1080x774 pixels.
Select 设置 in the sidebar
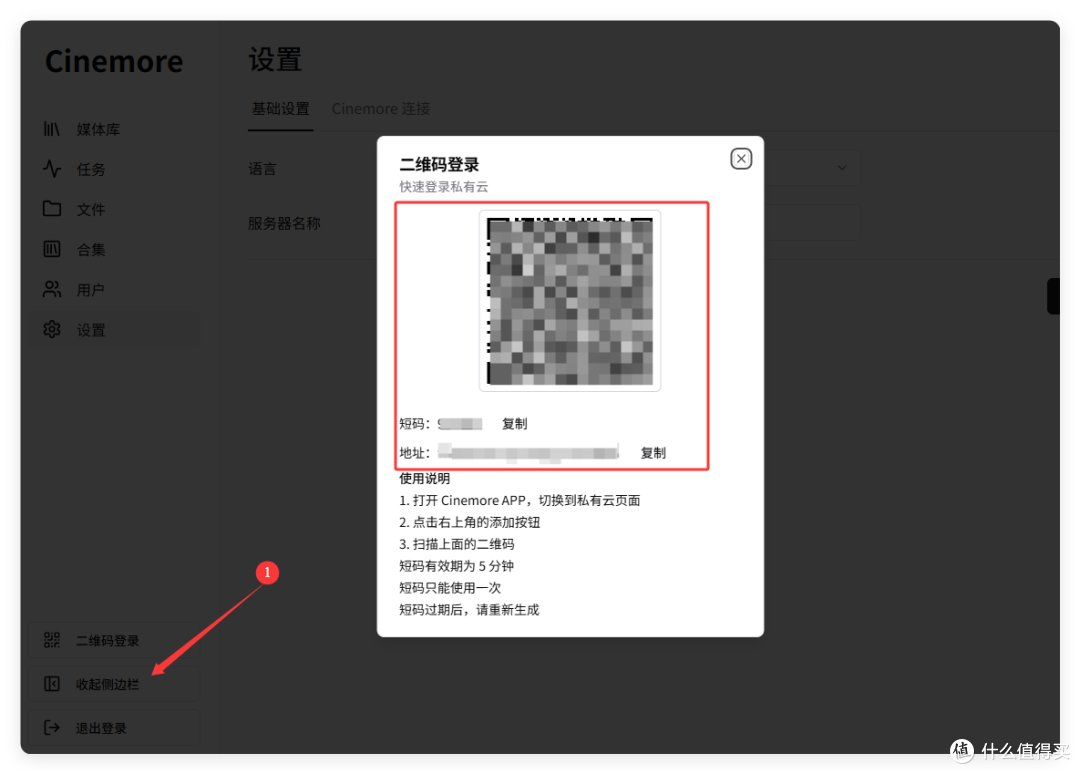(x=114, y=330)
